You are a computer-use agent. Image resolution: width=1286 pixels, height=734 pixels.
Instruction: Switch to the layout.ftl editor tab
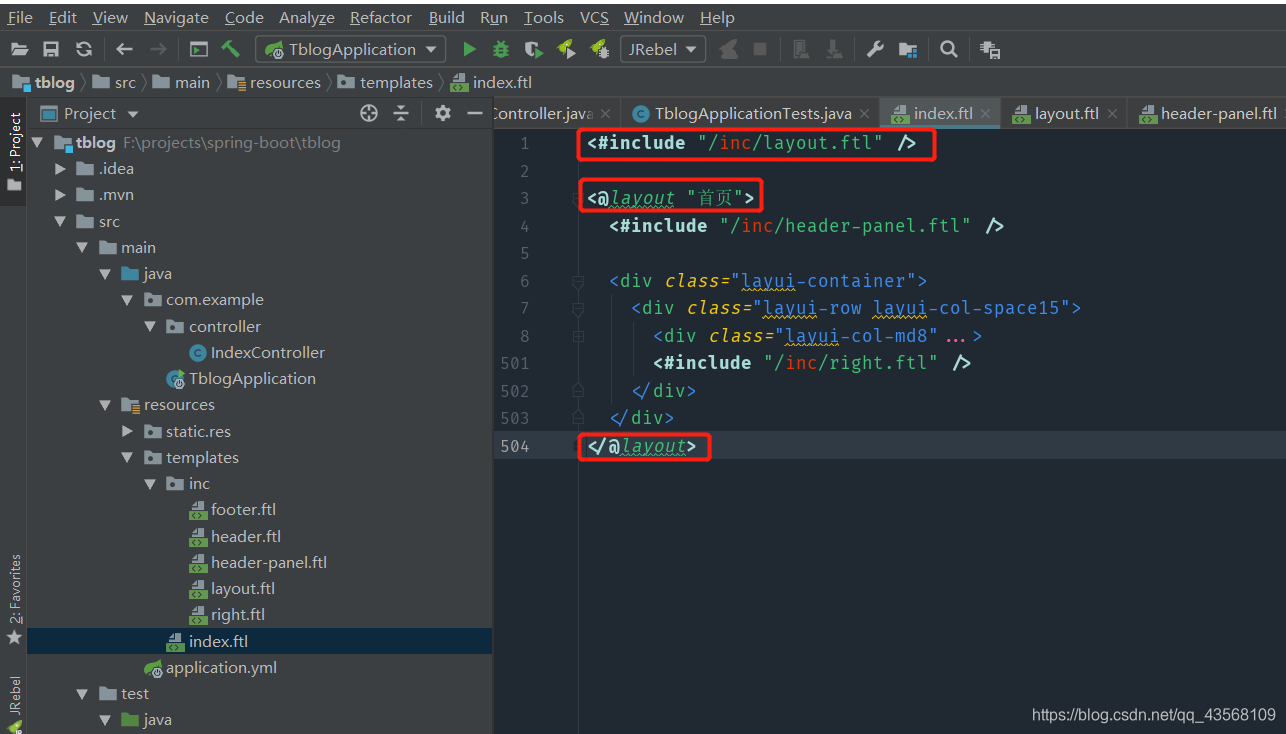coord(1066,113)
